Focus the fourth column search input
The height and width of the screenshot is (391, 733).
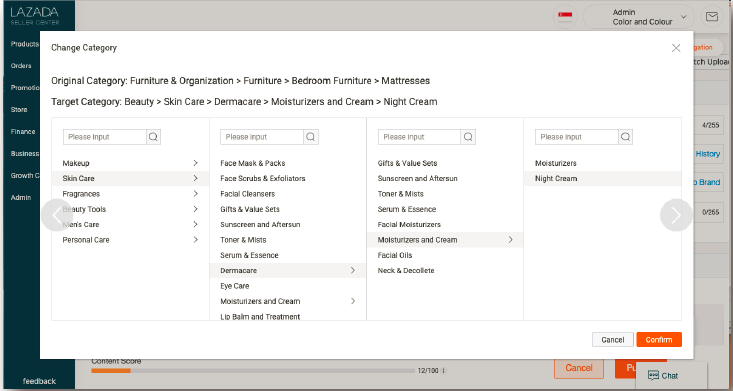tap(577, 137)
